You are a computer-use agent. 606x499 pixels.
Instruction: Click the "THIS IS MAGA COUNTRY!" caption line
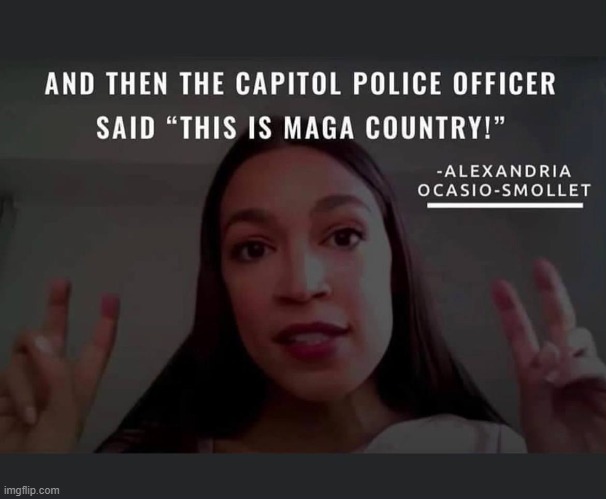[301, 127]
